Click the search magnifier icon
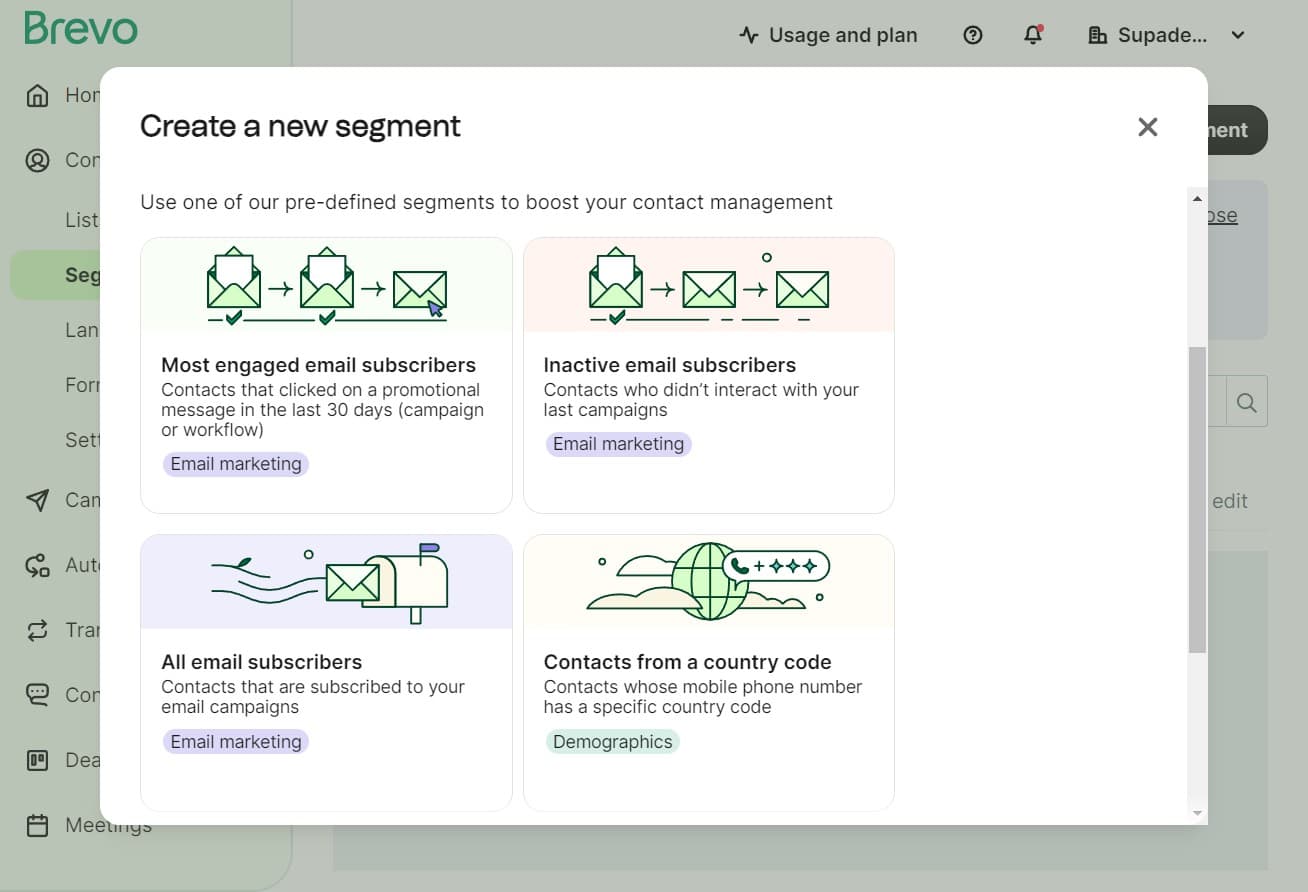1308x892 pixels. click(1246, 401)
